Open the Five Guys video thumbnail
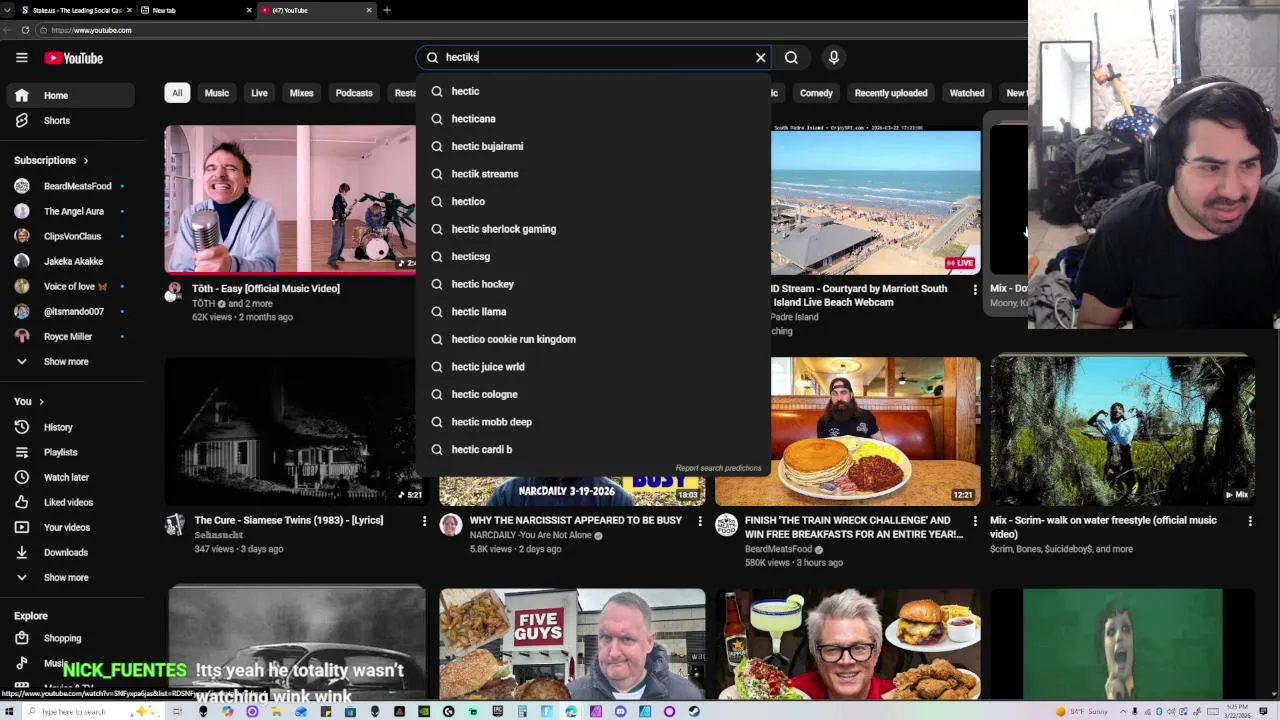The image size is (1280, 720). point(572,644)
